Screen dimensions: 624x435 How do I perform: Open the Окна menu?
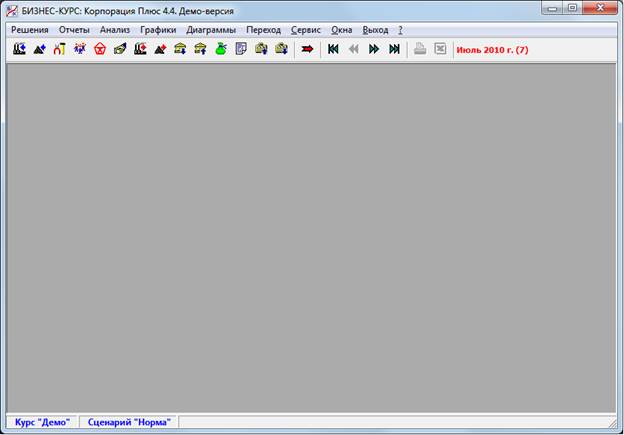click(341, 30)
